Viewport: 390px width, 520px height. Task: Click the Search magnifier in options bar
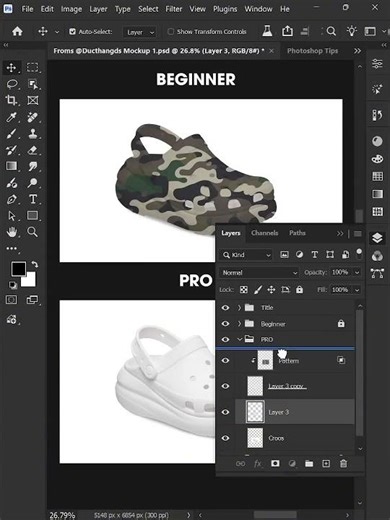(x=331, y=31)
